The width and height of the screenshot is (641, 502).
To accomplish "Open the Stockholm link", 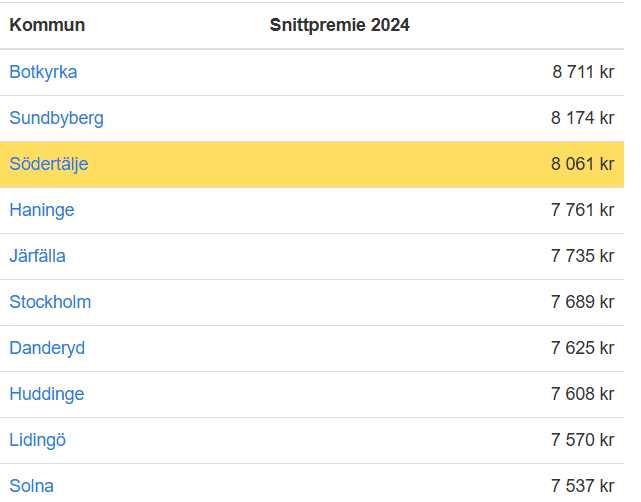I will tap(50, 302).
